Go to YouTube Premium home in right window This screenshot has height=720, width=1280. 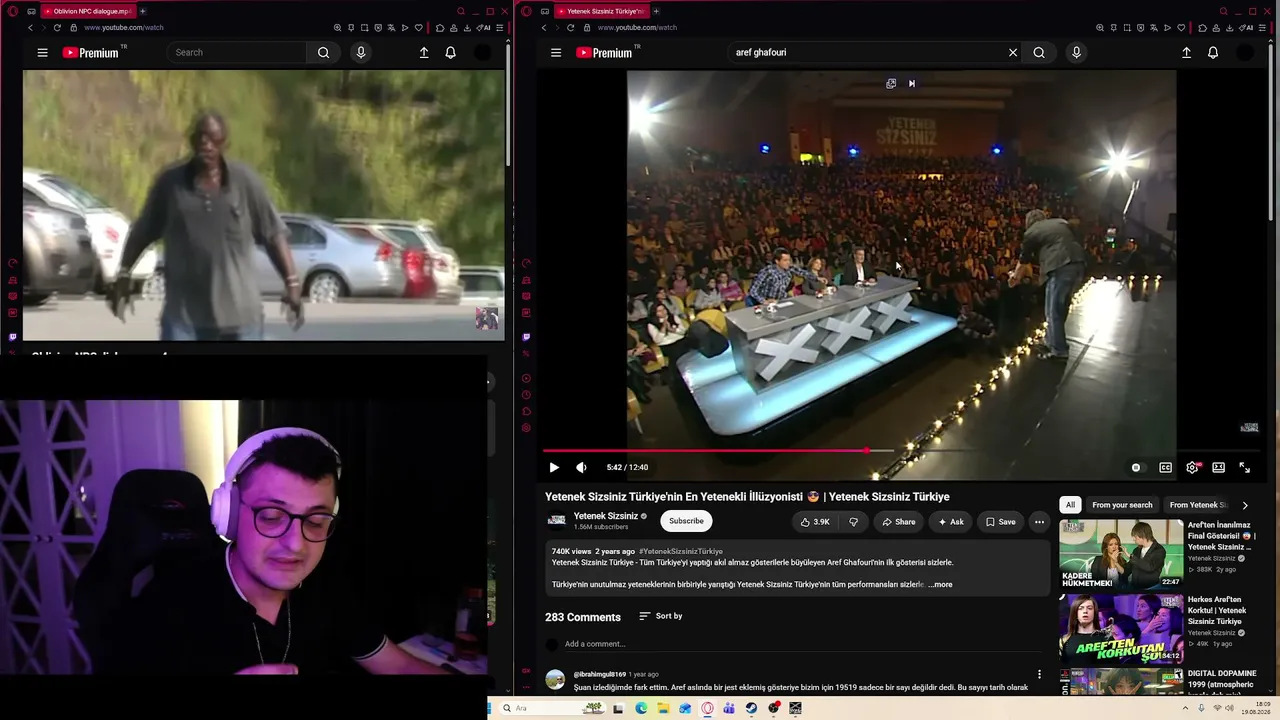tap(605, 53)
